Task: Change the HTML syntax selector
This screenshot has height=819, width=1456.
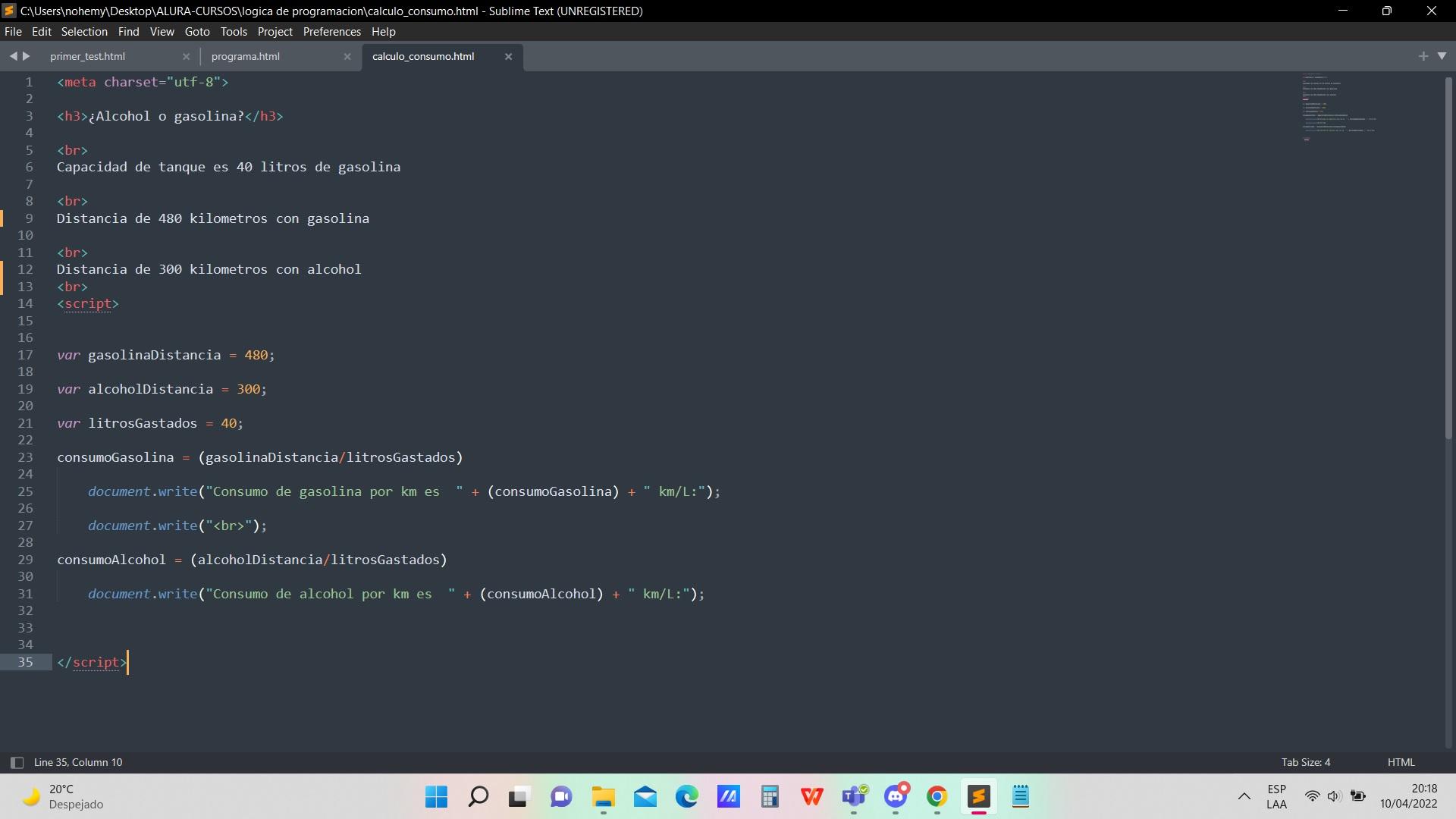Action: [1401, 763]
